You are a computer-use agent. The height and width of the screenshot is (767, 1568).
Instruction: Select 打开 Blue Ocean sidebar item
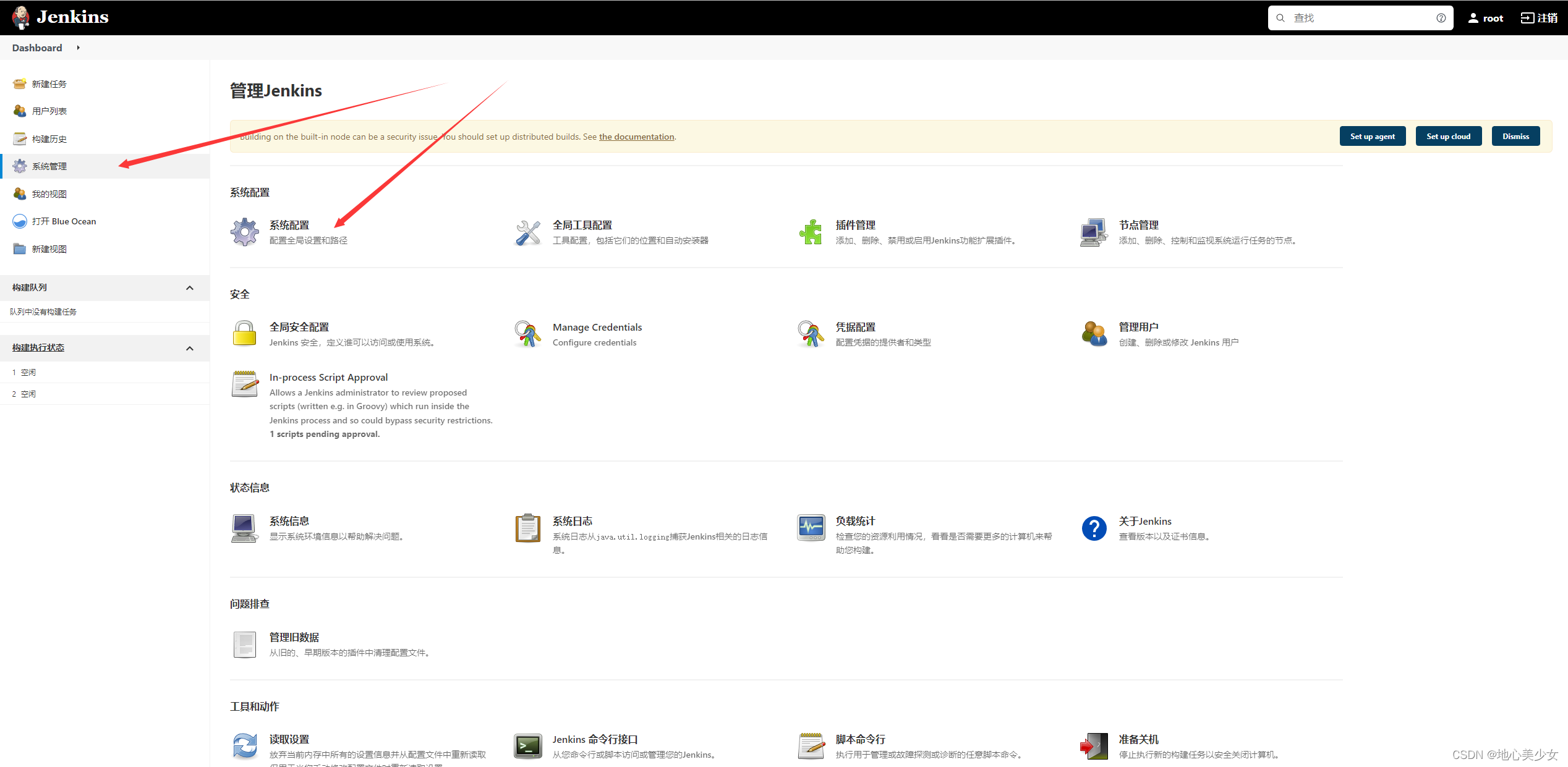pos(64,221)
